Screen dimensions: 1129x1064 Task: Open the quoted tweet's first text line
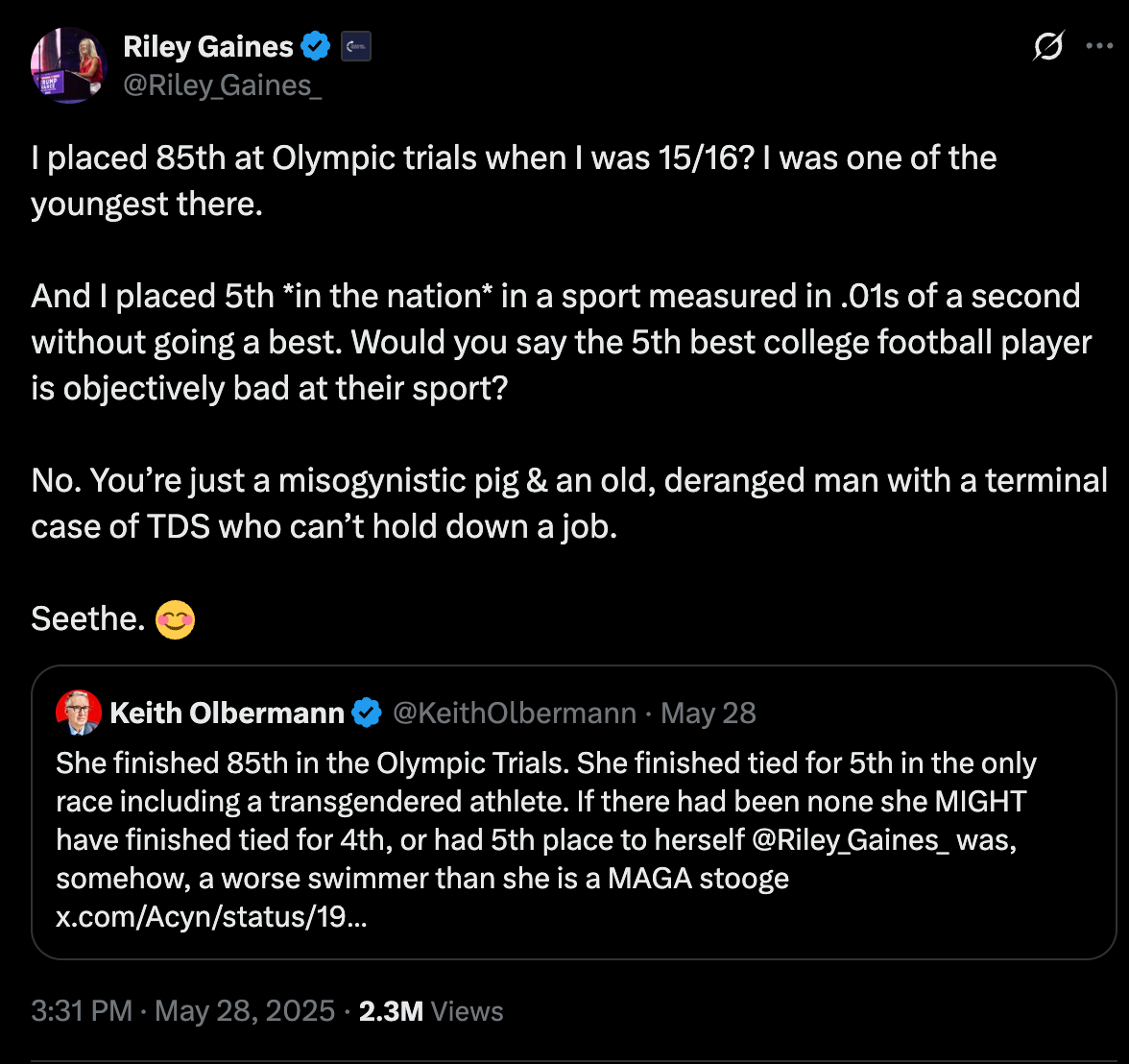[x=545, y=762]
